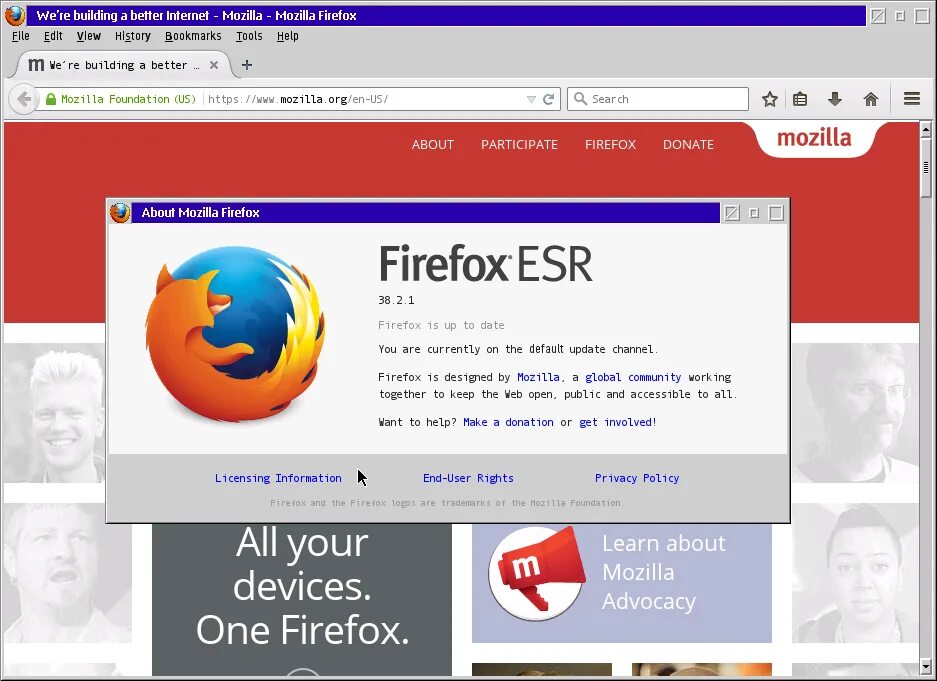Click the 'get involved!' link
This screenshot has height=681, width=937.
point(618,422)
